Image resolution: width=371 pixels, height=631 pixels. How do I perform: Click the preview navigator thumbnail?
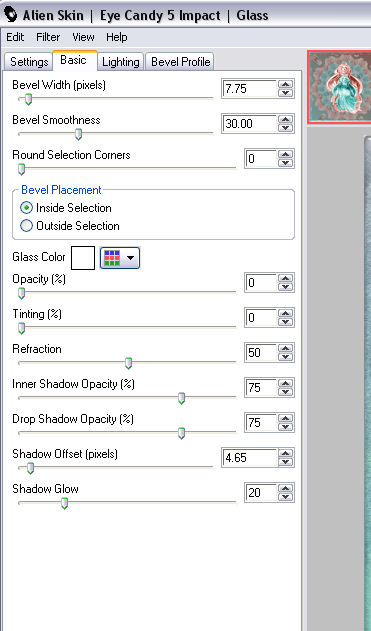tap(340, 87)
